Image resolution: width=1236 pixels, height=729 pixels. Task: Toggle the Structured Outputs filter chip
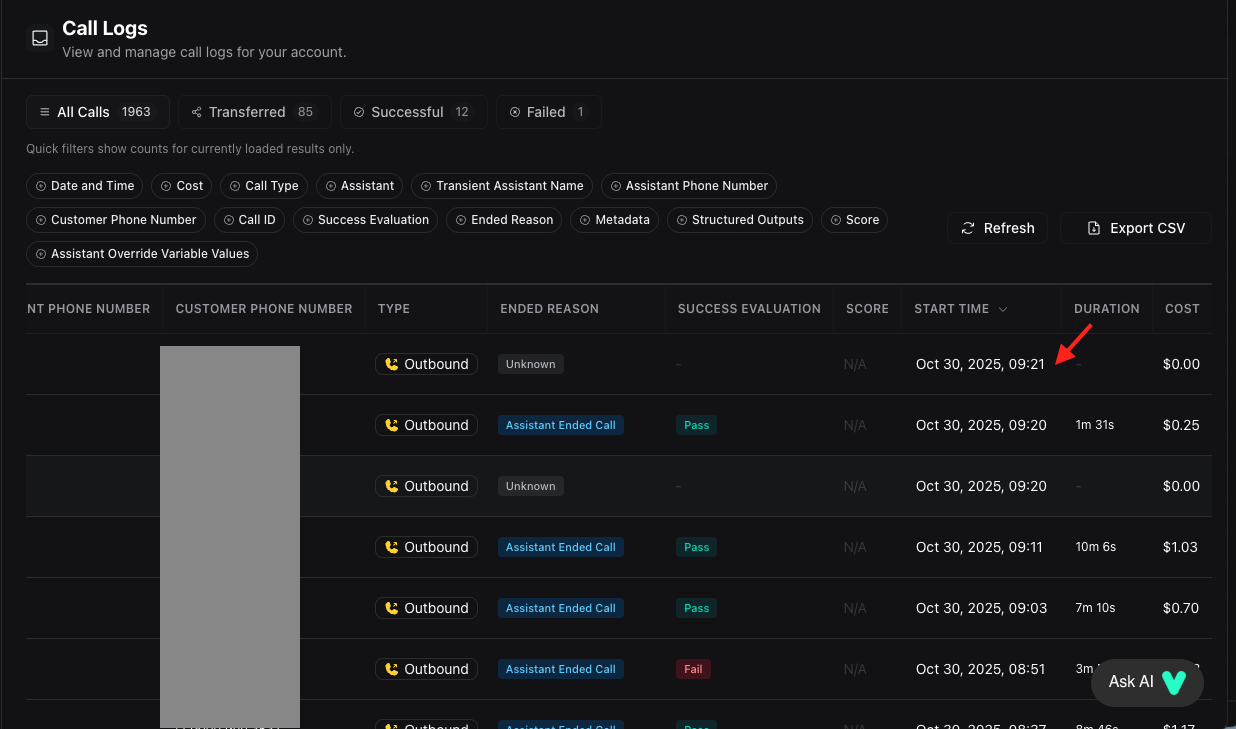(x=740, y=219)
